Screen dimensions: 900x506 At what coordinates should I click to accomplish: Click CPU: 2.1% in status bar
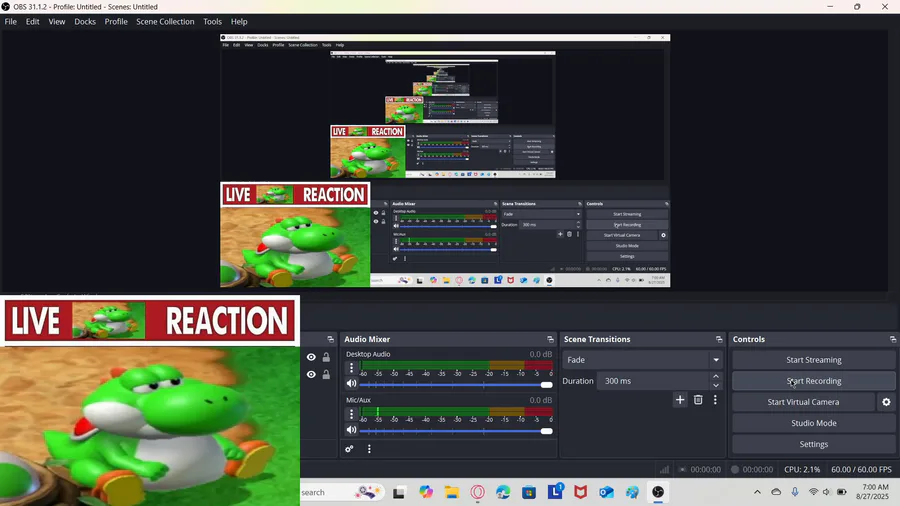802,469
